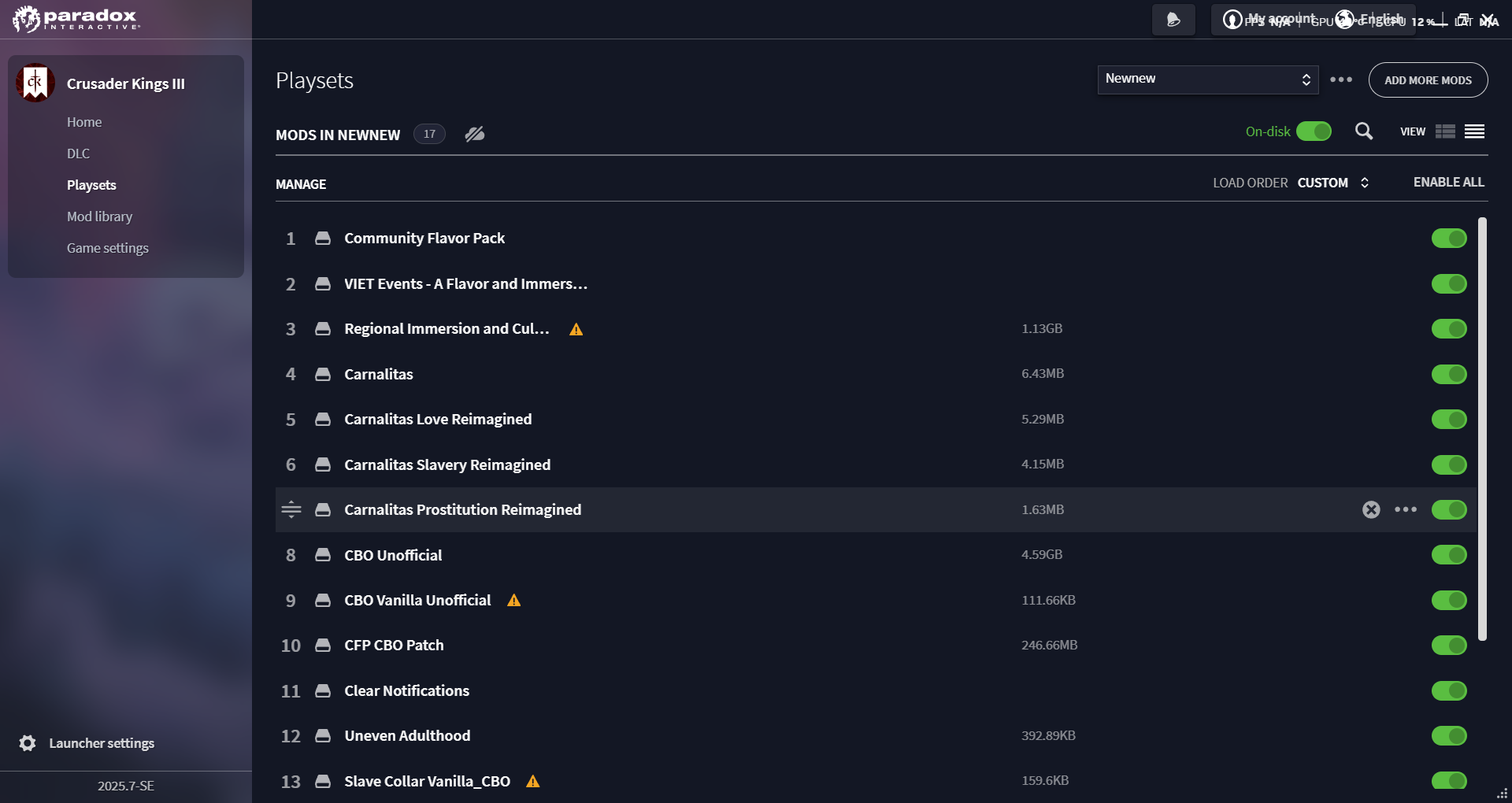Grab the drag handle on Carnalitas Prostitution Reimagined
This screenshot has height=803, width=1512.
[x=291, y=509]
